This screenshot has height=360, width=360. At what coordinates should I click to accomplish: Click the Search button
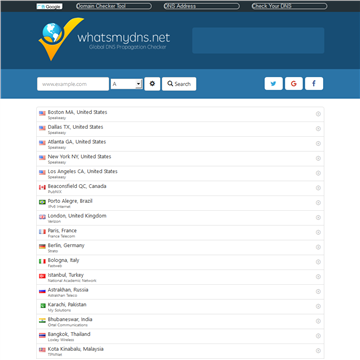(x=179, y=84)
